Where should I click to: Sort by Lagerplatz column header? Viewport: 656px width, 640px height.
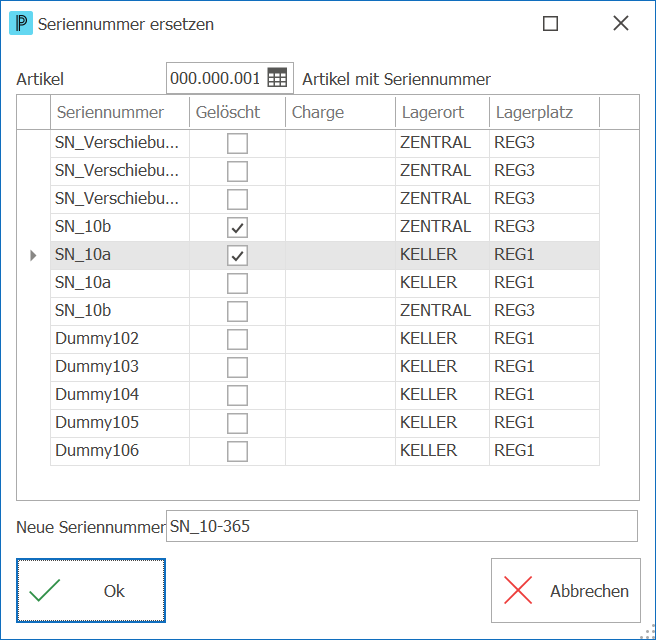tap(544, 112)
